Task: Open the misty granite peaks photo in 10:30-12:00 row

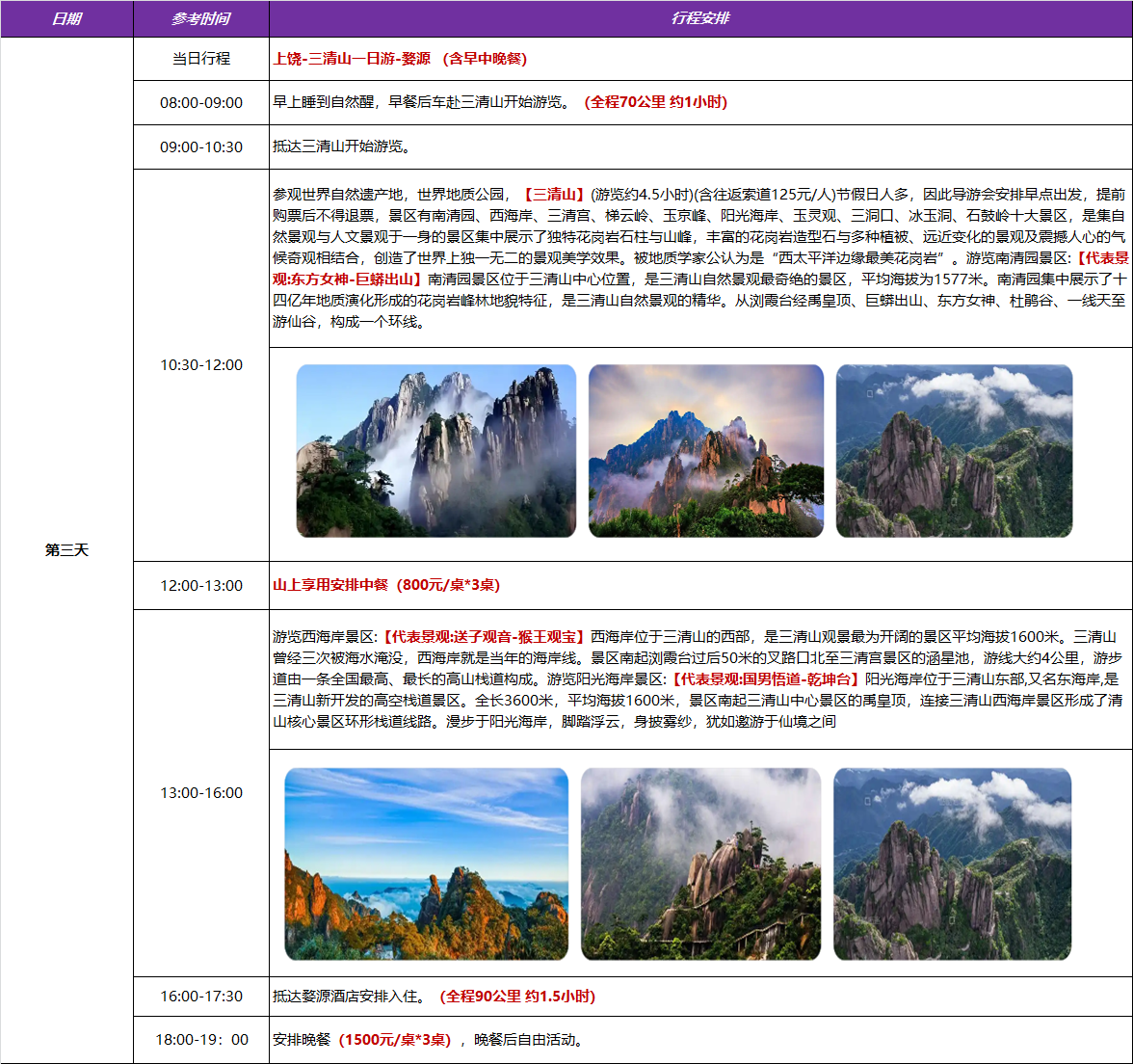Action: [435, 451]
